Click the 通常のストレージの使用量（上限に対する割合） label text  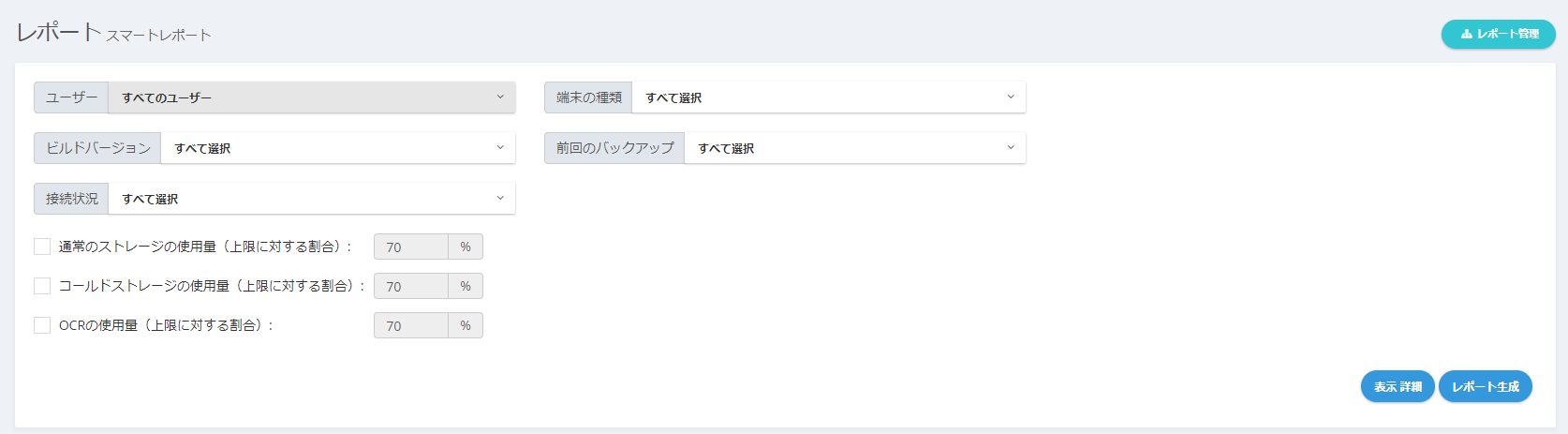pyautogui.click(x=205, y=247)
